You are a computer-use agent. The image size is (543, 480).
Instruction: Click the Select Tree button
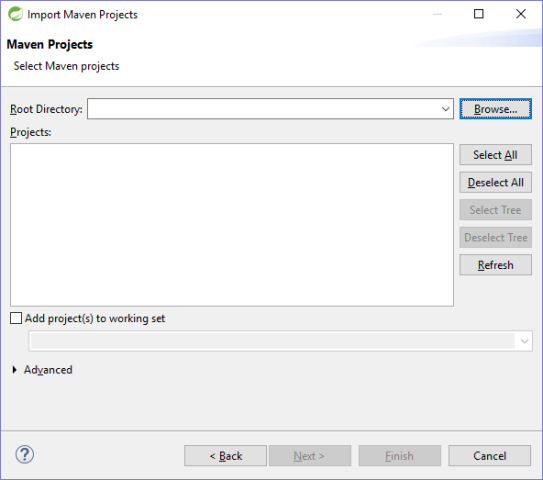click(495, 210)
